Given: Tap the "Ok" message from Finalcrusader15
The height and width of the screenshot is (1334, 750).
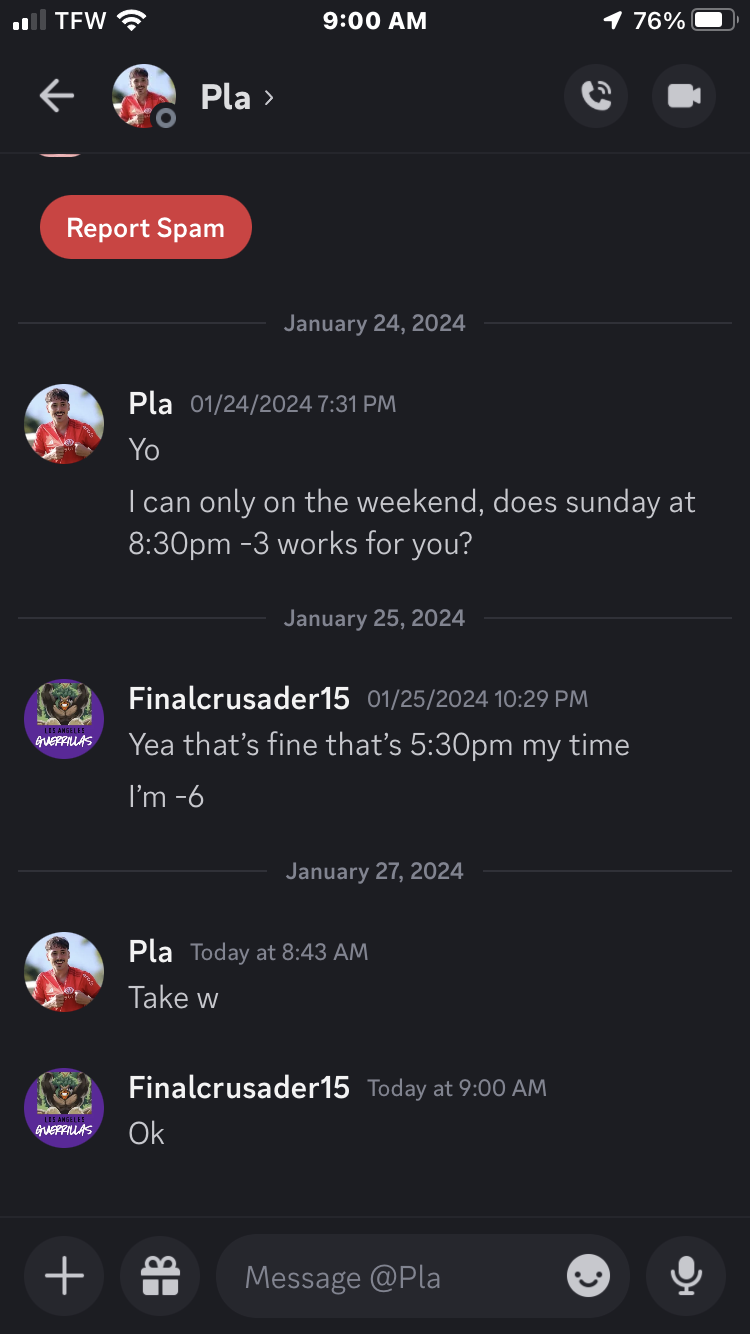Looking at the screenshot, I should click(x=147, y=1134).
